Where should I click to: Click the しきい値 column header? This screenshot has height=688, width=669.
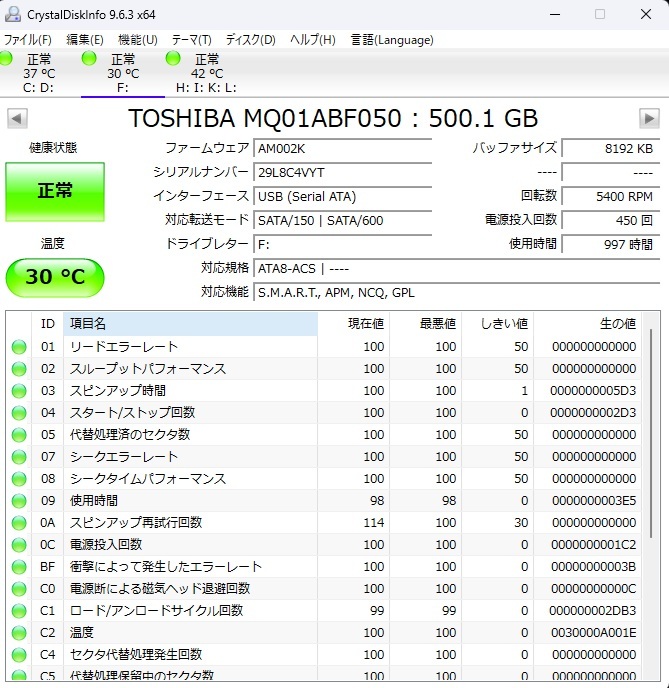coord(497,324)
